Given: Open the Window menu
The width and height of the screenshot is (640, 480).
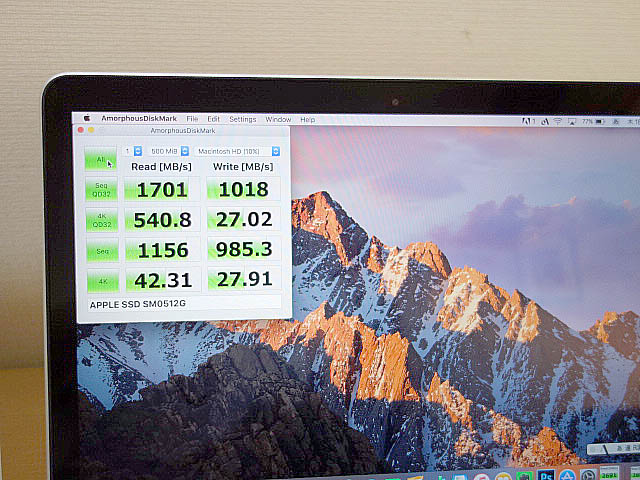Looking at the screenshot, I should pyautogui.click(x=278, y=119).
